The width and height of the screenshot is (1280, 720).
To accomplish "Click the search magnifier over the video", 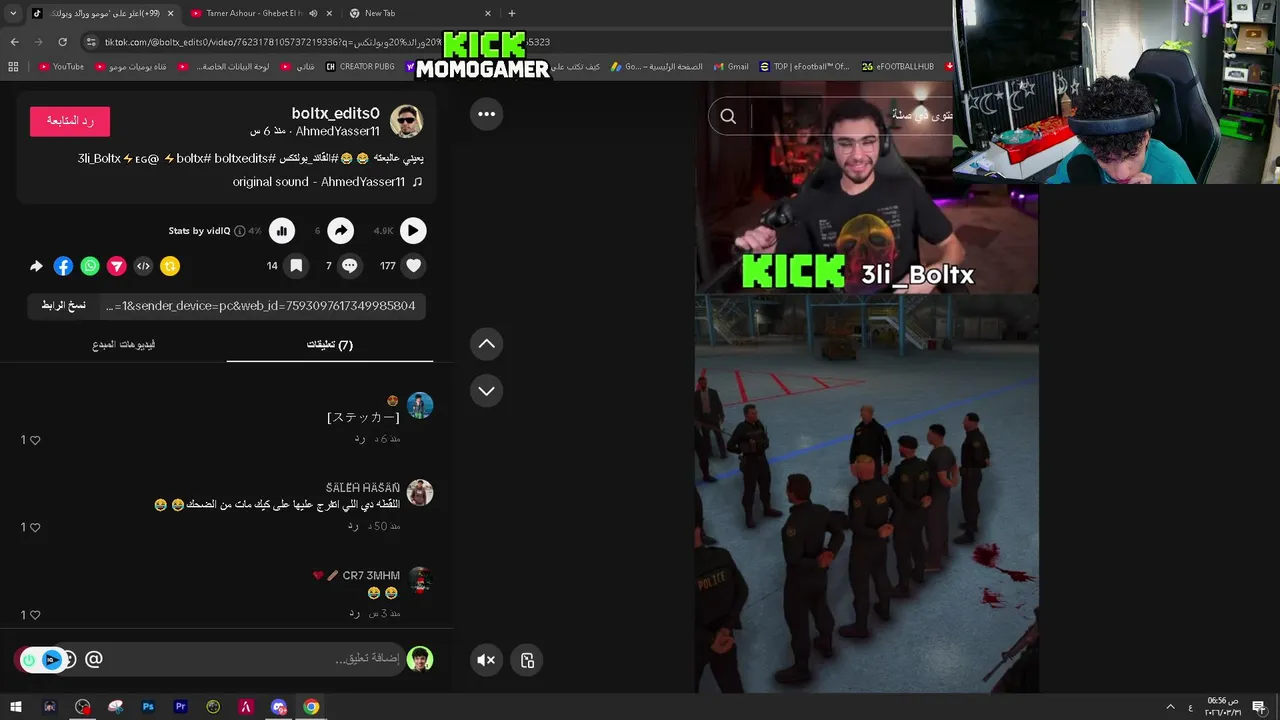I will coord(728,117).
